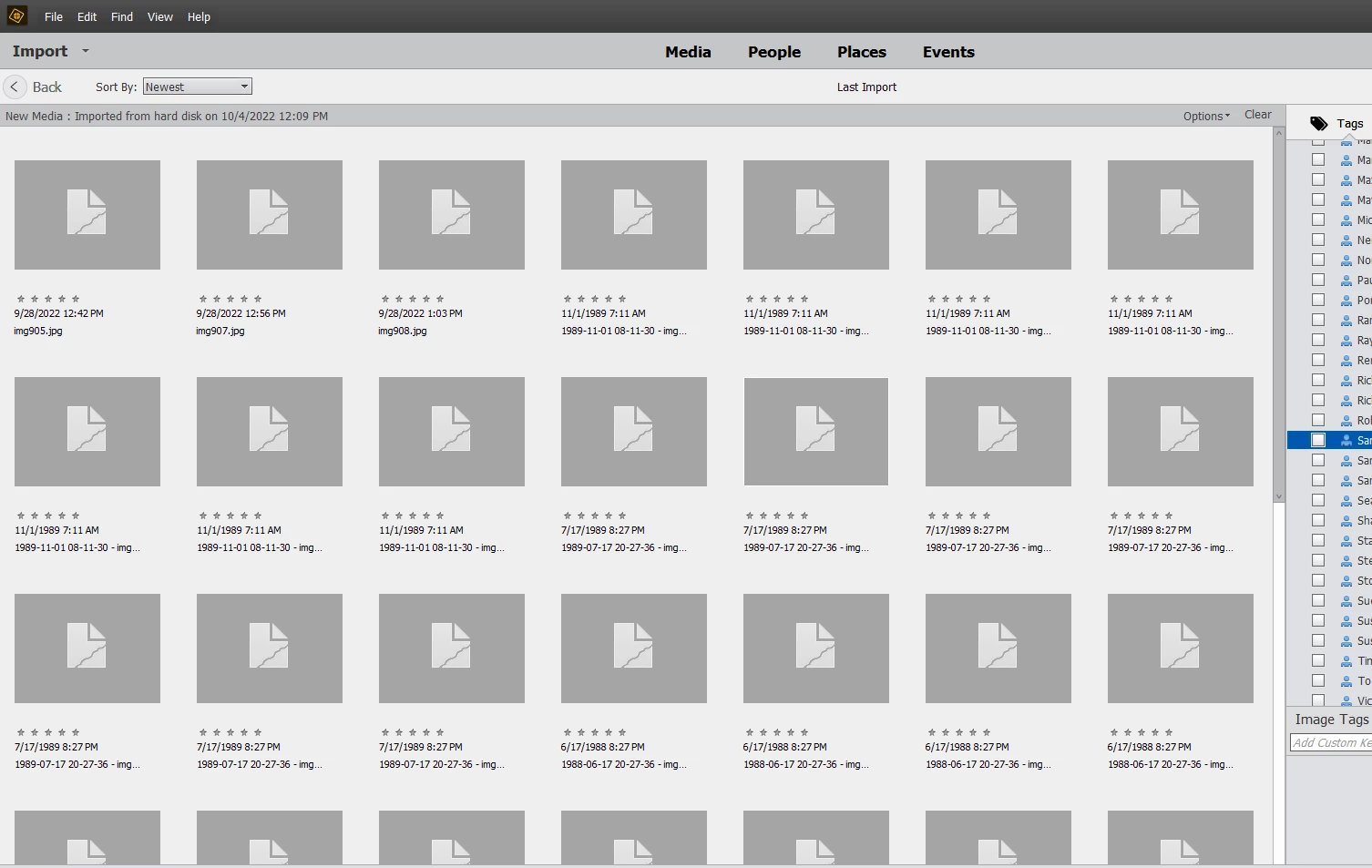Viewport: 1372px width, 868px height.
Task: Click the person icon of the To tag
Action: coord(1346,681)
